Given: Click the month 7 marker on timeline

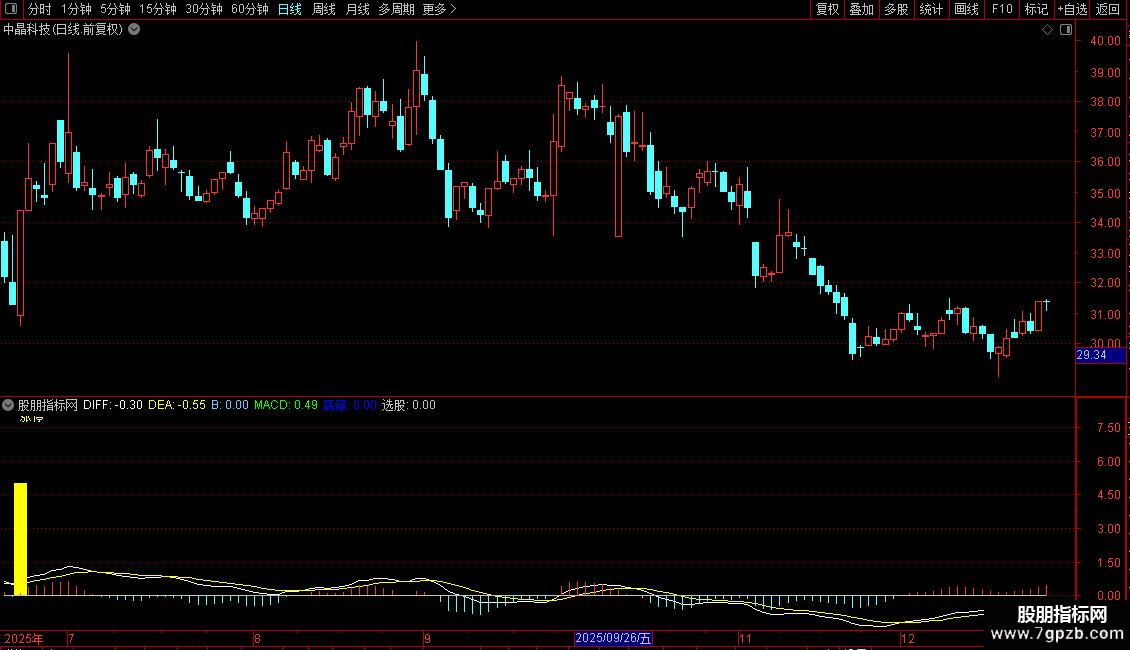Looking at the screenshot, I should click(71, 638).
